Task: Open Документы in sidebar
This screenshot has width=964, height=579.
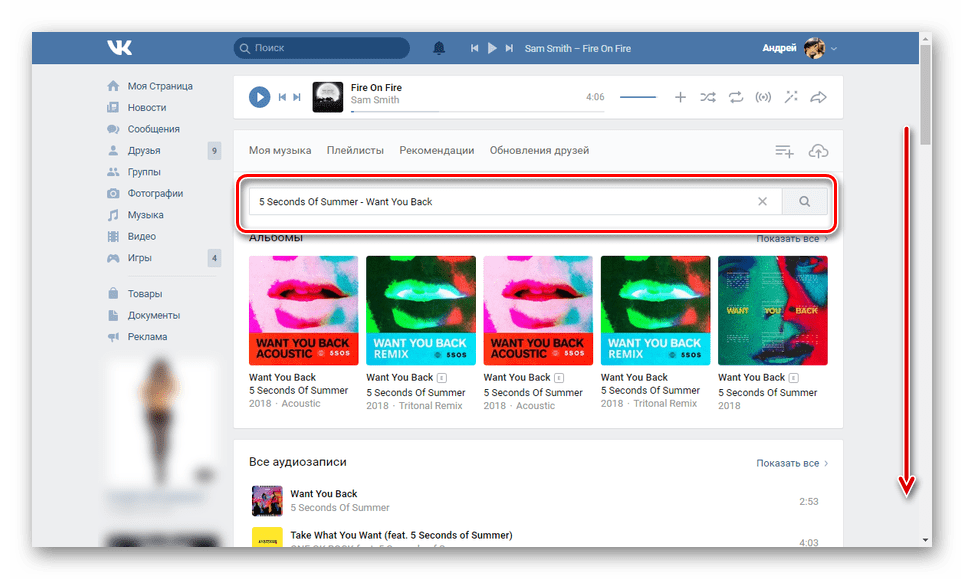Action: 154,315
